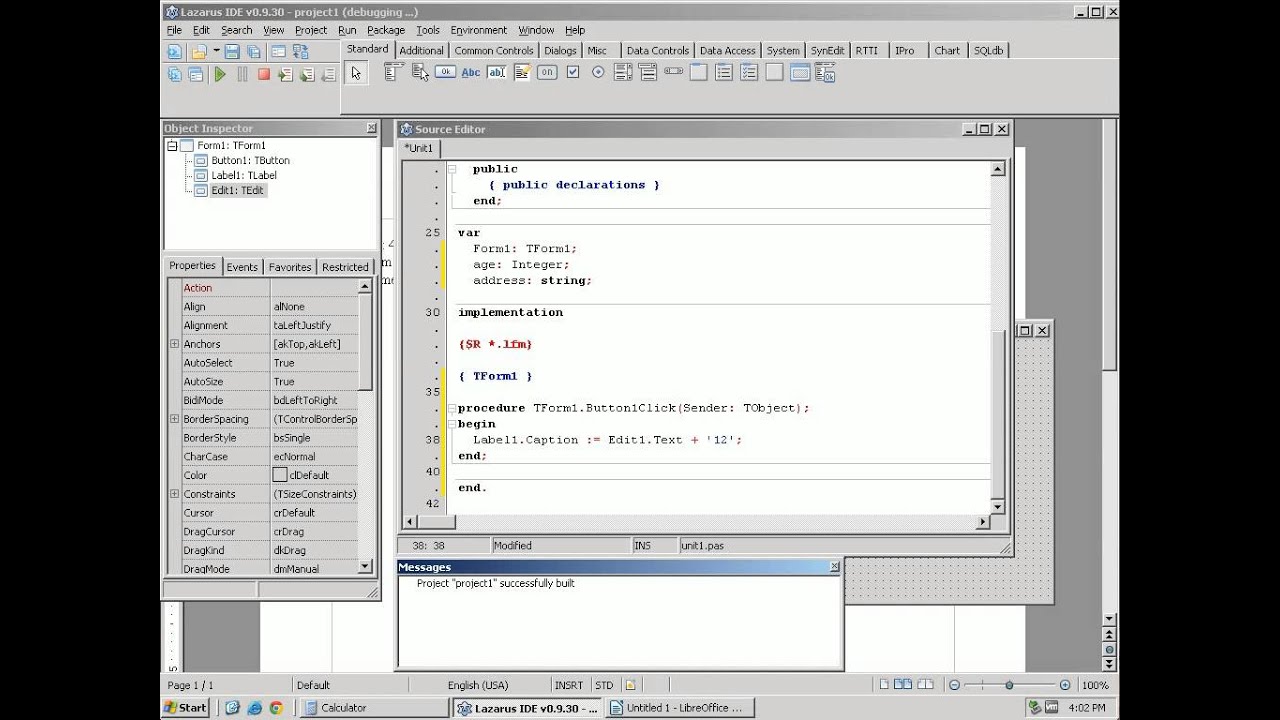Open the dropdown arrow next to Open

(215, 52)
